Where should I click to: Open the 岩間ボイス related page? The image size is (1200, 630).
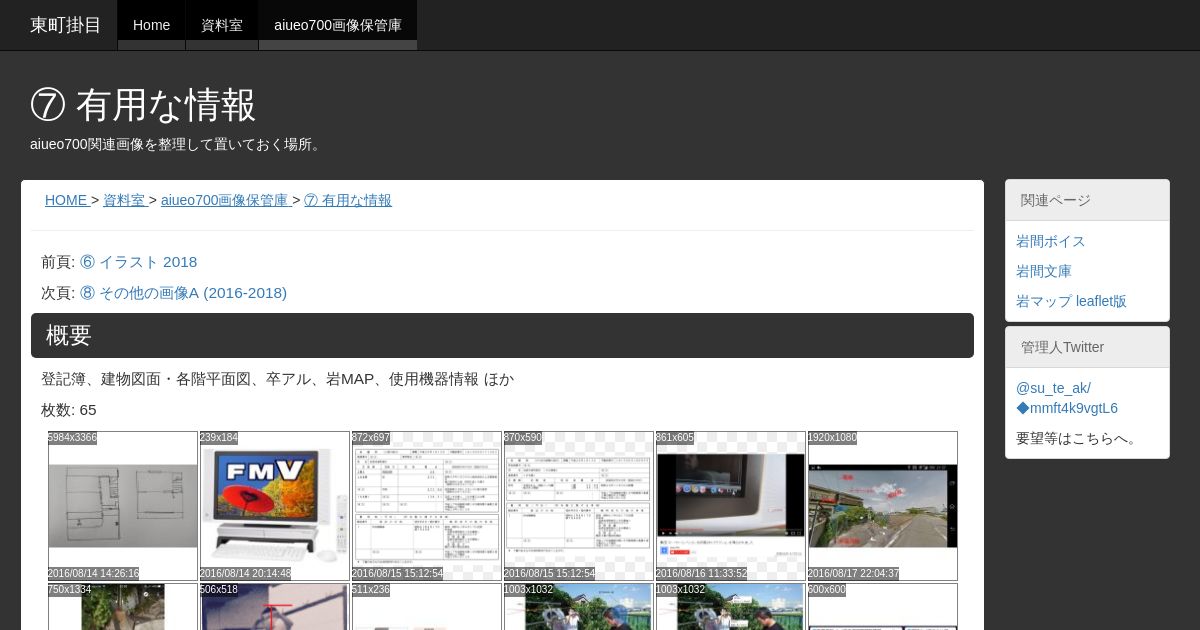click(x=1051, y=241)
